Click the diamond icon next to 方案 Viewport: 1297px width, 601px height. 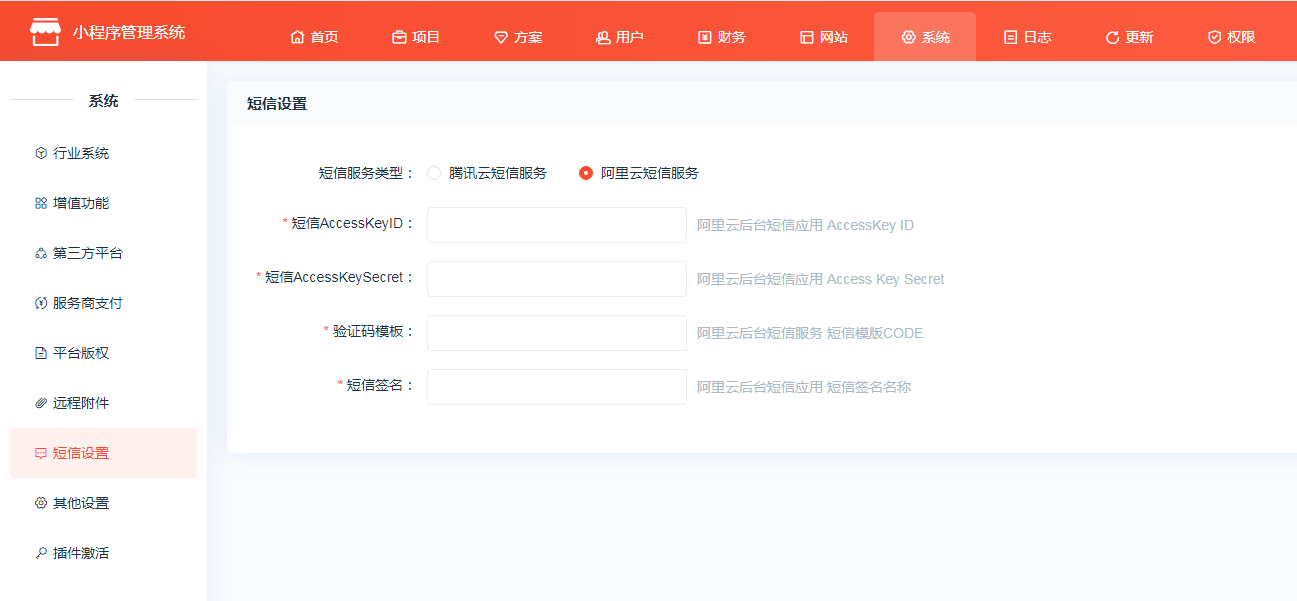501,37
